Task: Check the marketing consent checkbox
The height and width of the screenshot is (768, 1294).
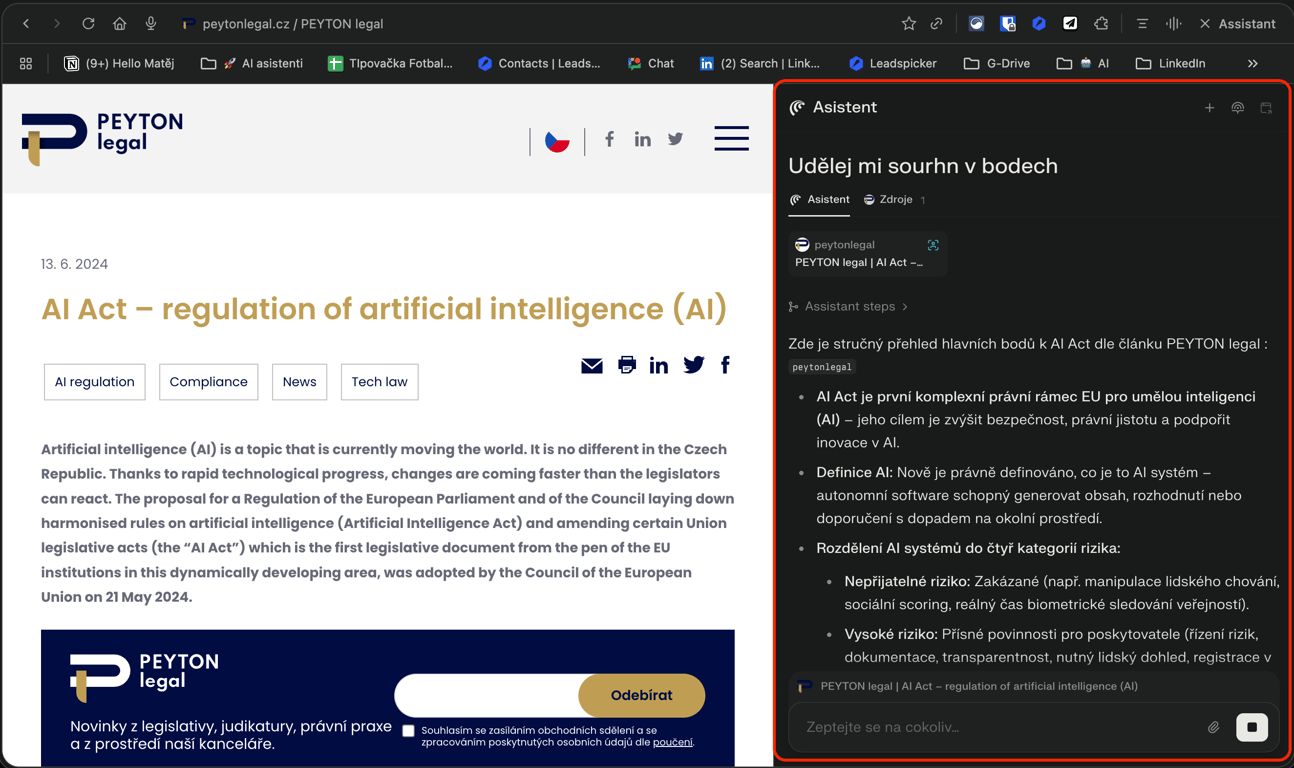Action: click(408, 731)
